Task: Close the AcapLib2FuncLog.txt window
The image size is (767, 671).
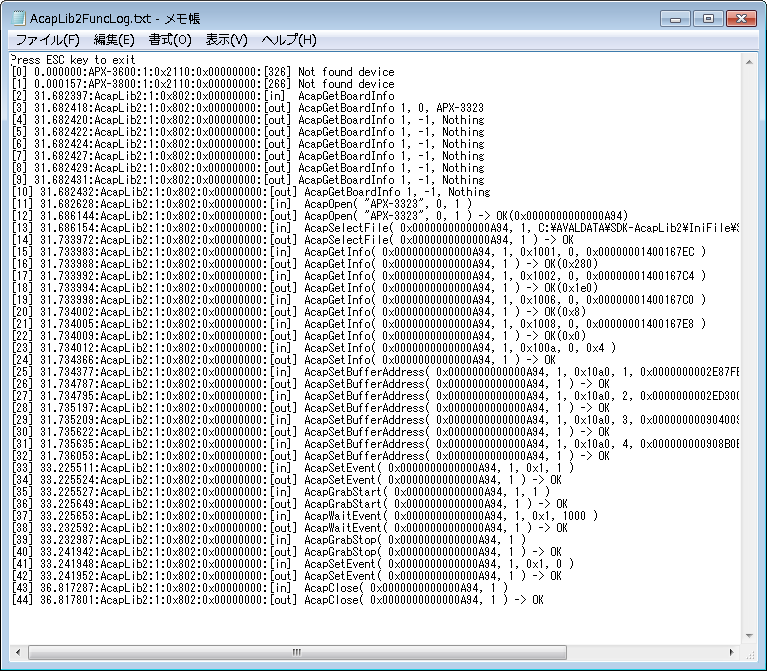Action: click(x=742, y=19)
